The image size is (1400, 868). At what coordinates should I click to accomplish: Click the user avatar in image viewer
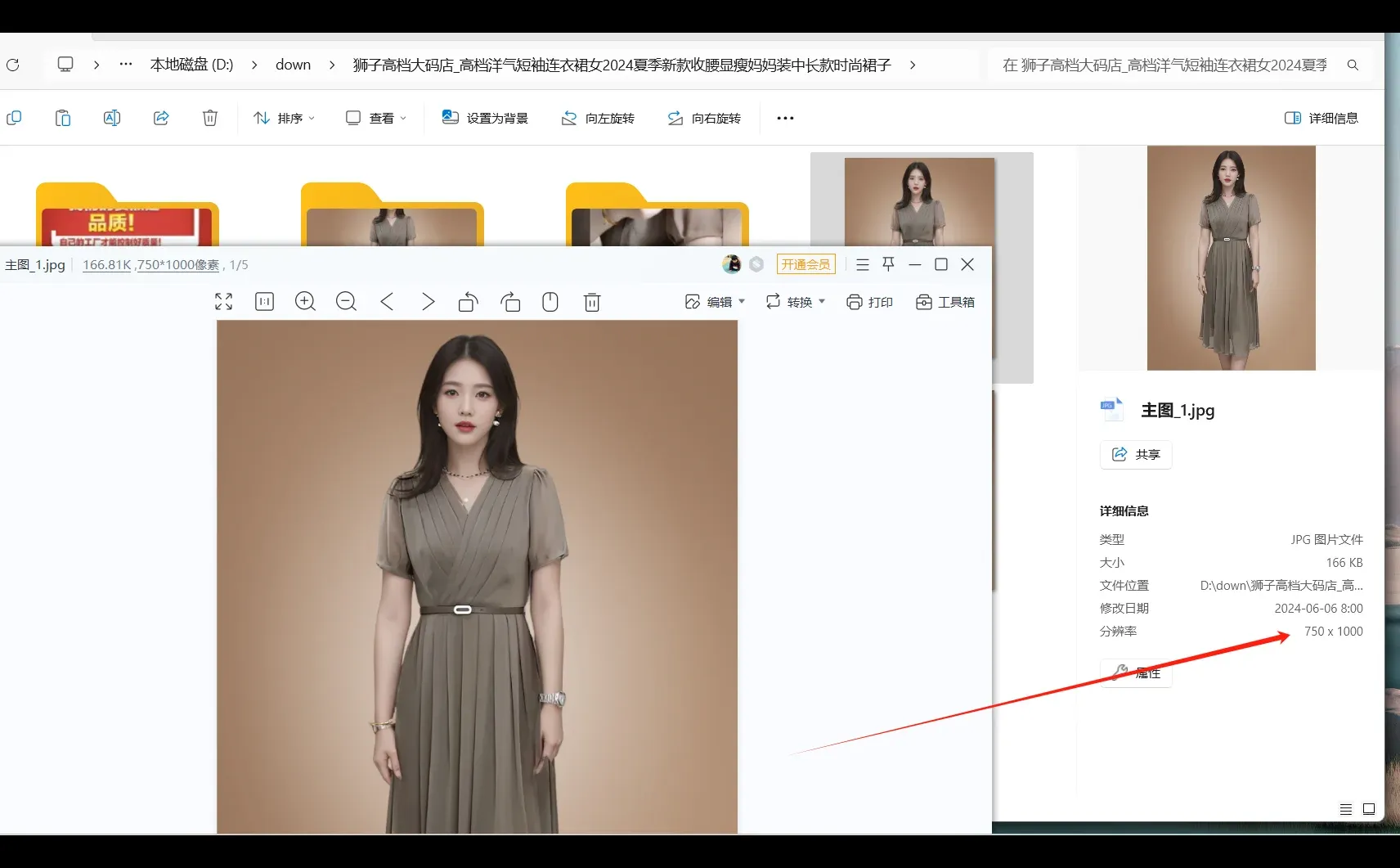click(x=731, y=264)
